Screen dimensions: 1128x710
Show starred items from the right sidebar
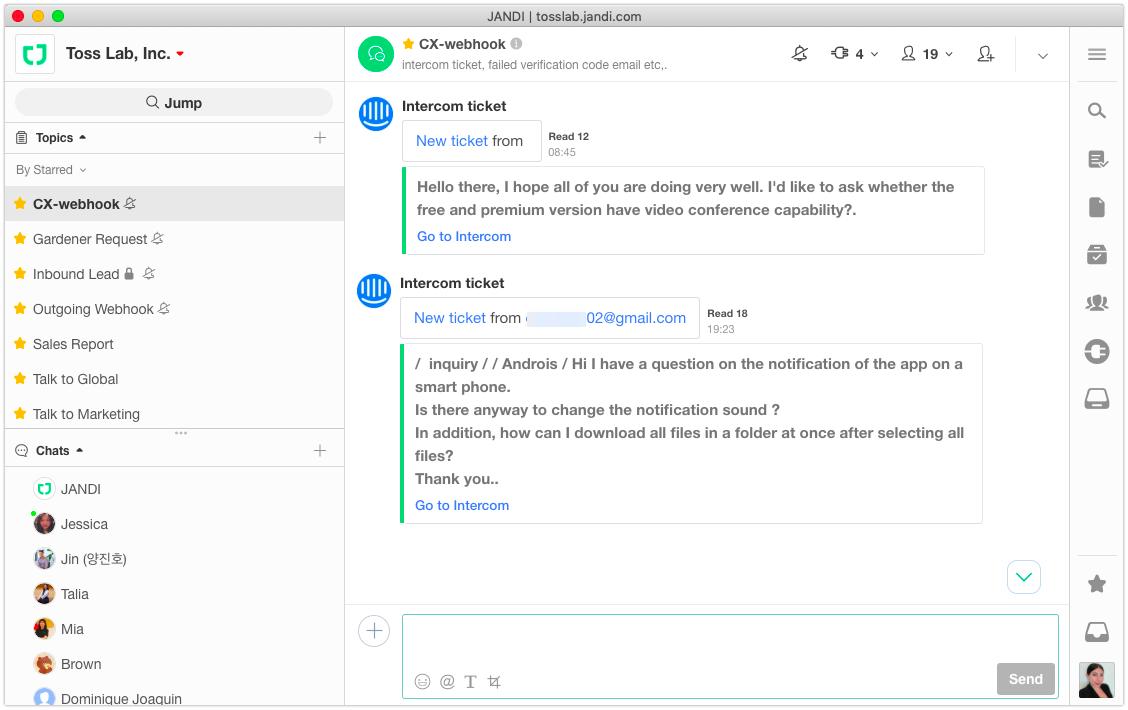[1096, 583]
